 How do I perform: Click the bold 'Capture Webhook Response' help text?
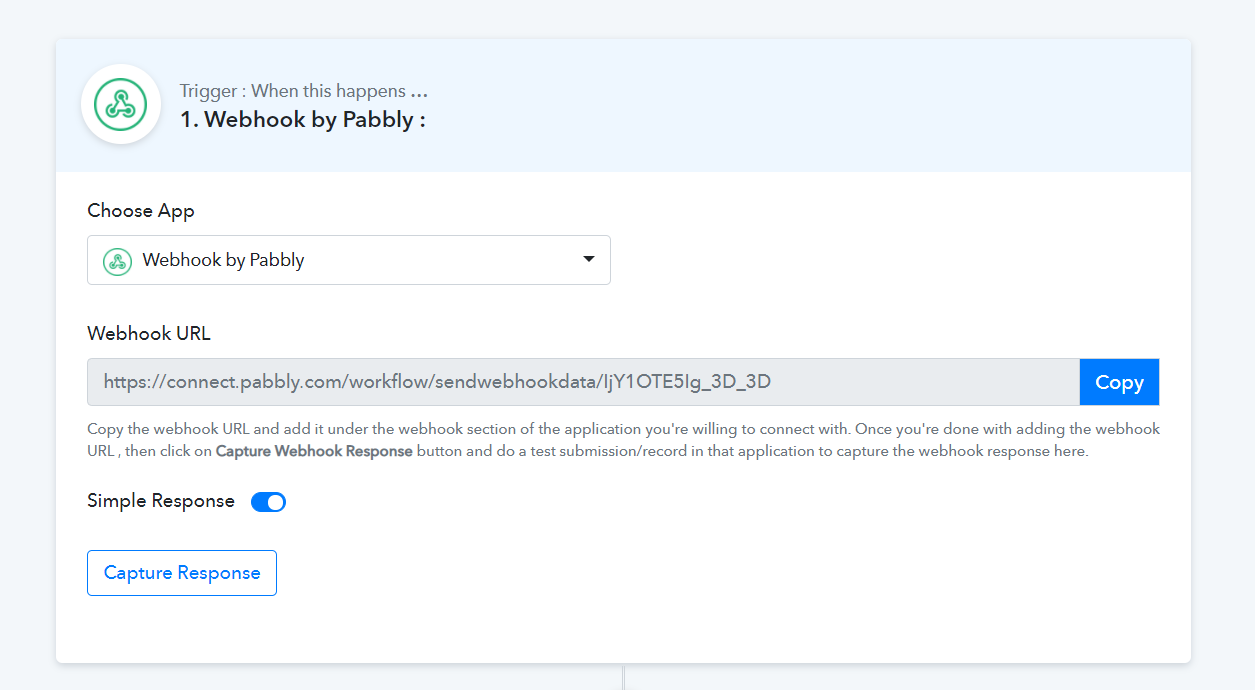pyautogui.click(x=314, y=451)
